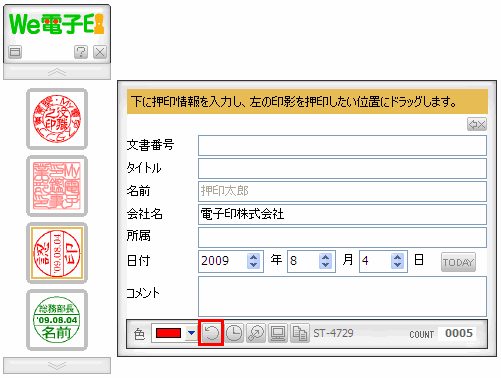The image size is (501, 378).
Task: Click the We電子印 logo
Action: (57, 24)
